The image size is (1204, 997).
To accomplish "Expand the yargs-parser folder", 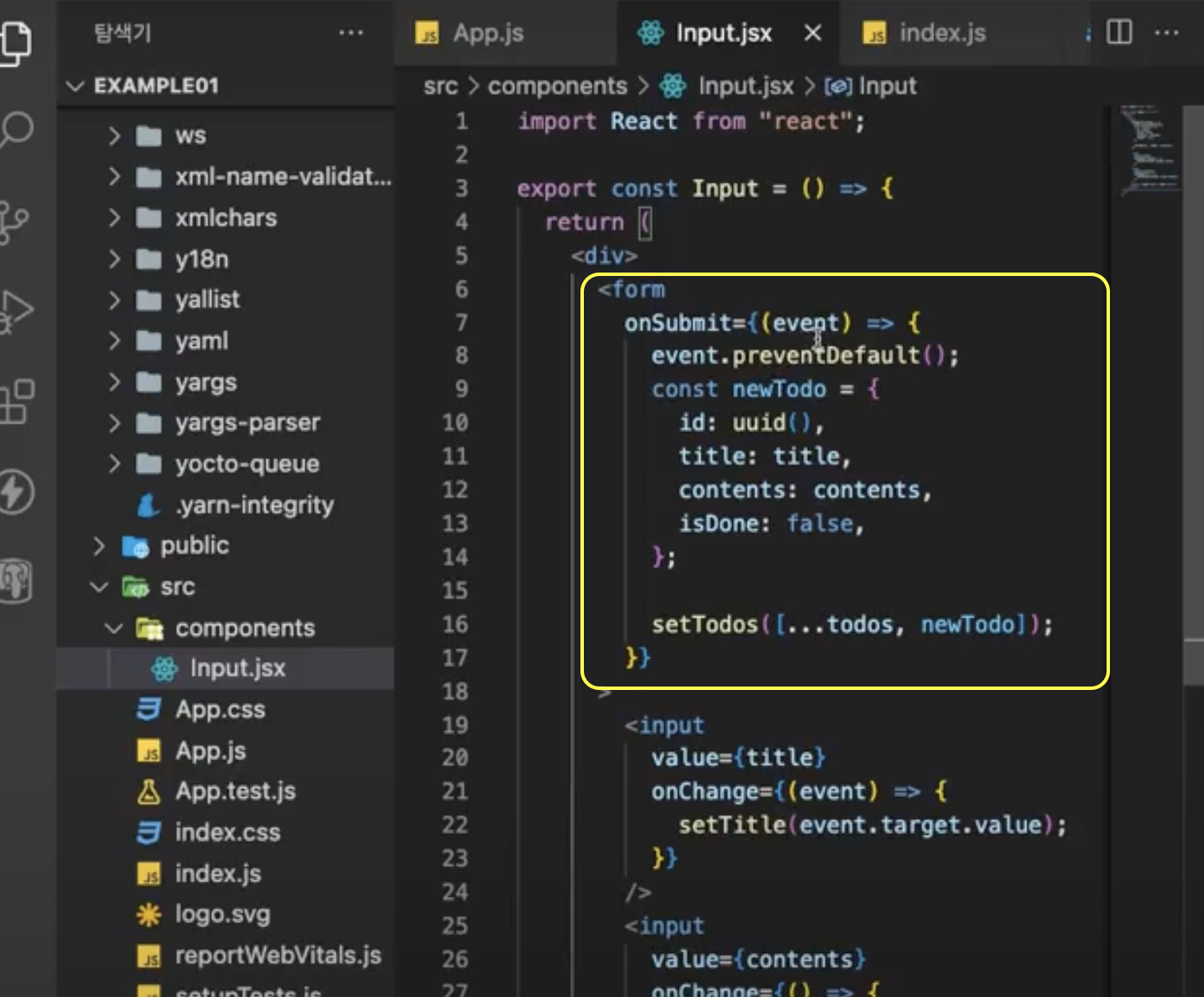I will click(114, 423).
